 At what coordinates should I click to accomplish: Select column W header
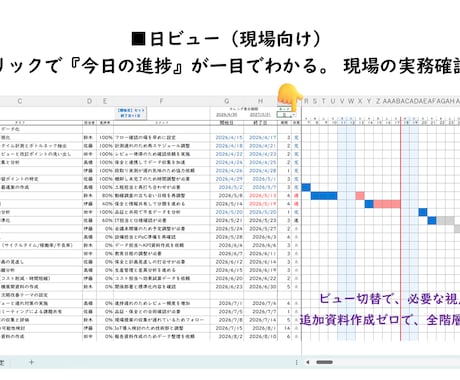point(351,101)
